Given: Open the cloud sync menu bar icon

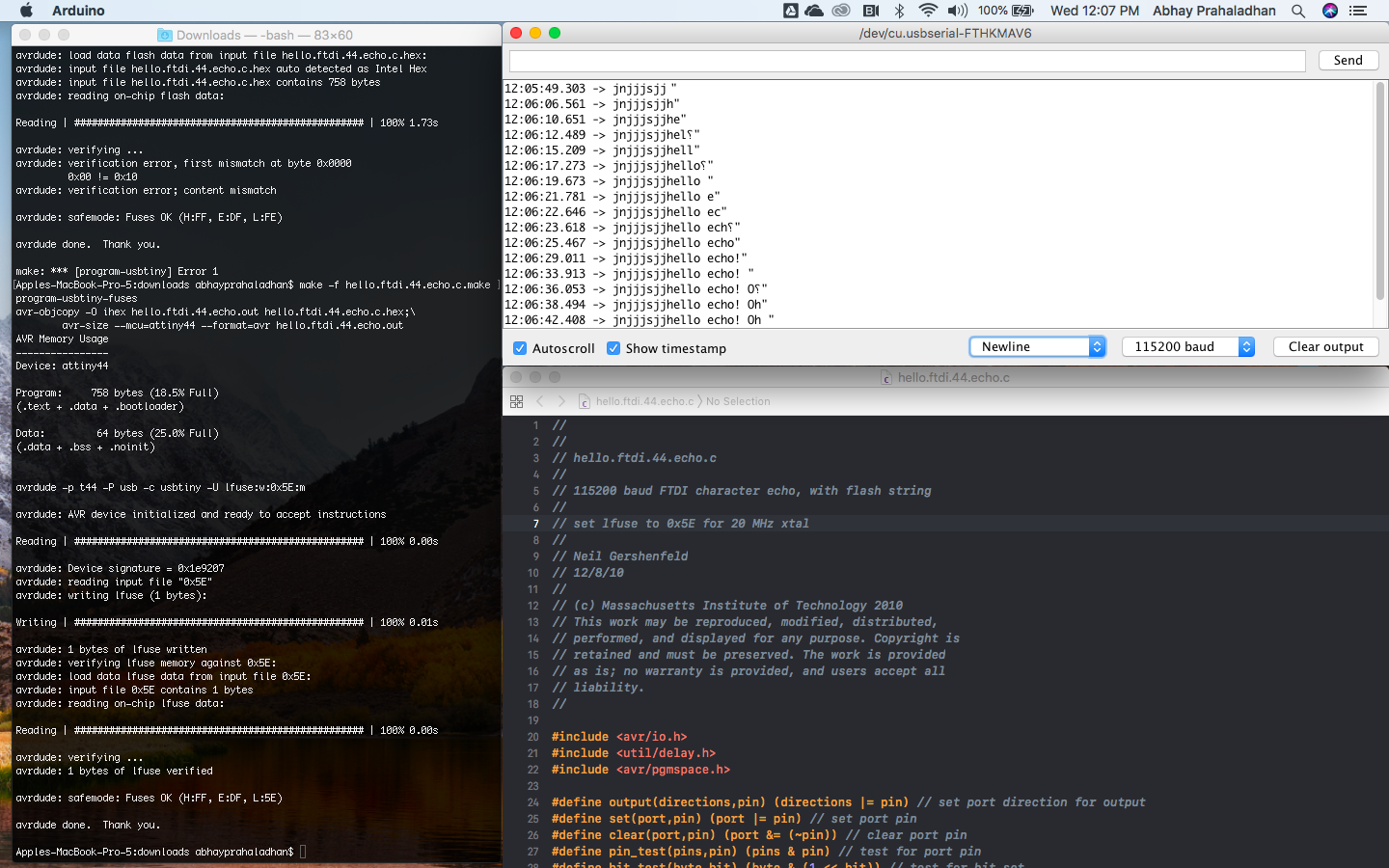Looking at the screenshot, I should (814, 11).
